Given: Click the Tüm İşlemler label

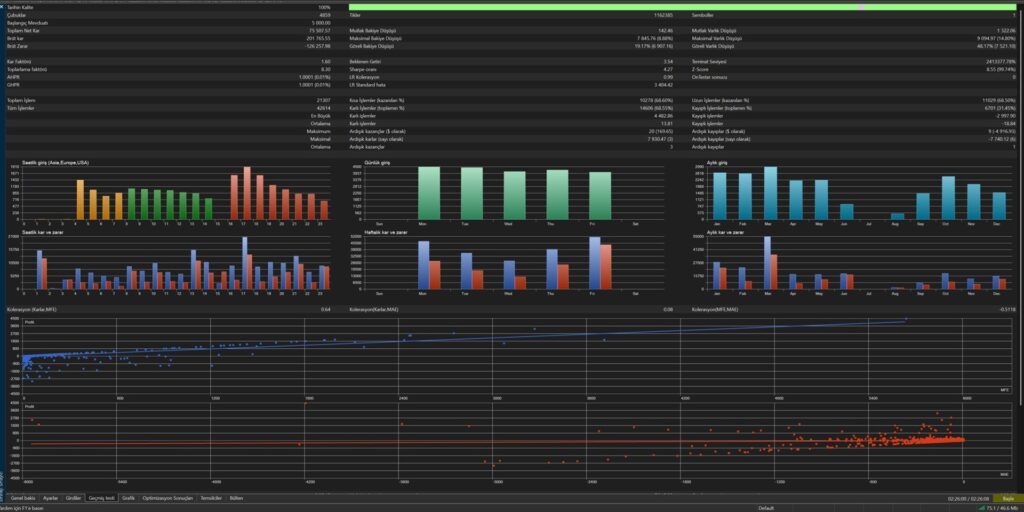Looking at the screenshot, I should click(20, 108).
